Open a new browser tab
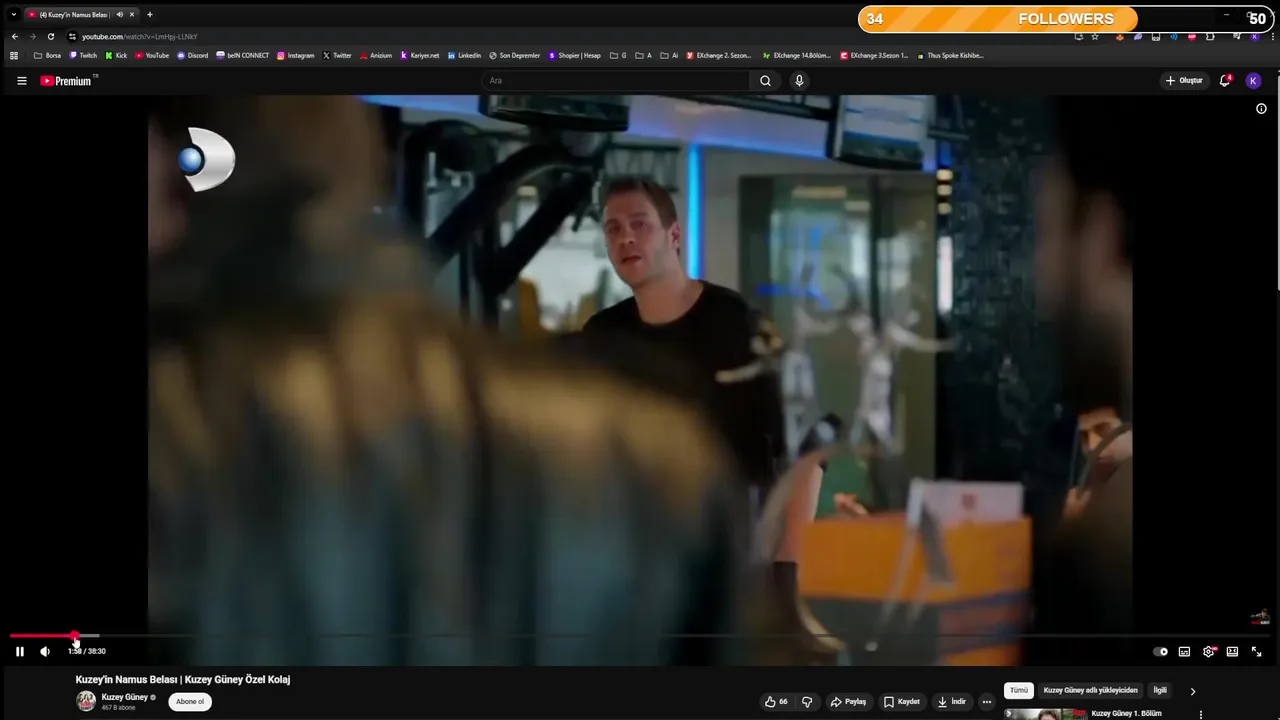Image resolution: width=1280 pixels, height=720 pixels. point(150,14)
